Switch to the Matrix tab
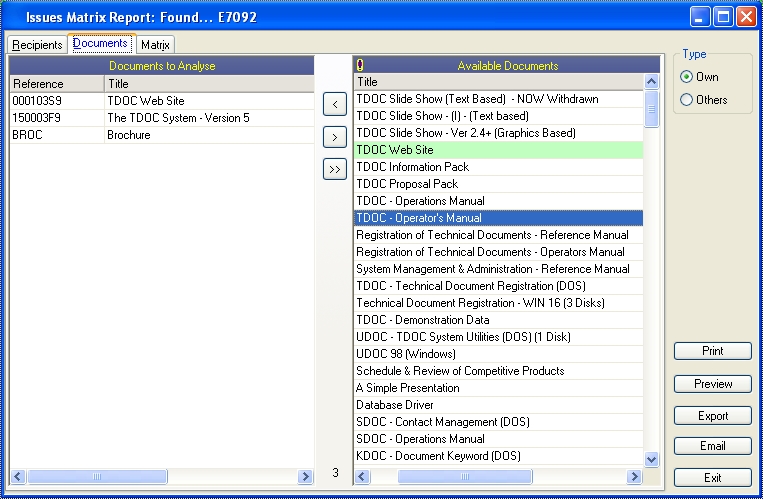Screen dimensions: 763x499 pos(155,45)
